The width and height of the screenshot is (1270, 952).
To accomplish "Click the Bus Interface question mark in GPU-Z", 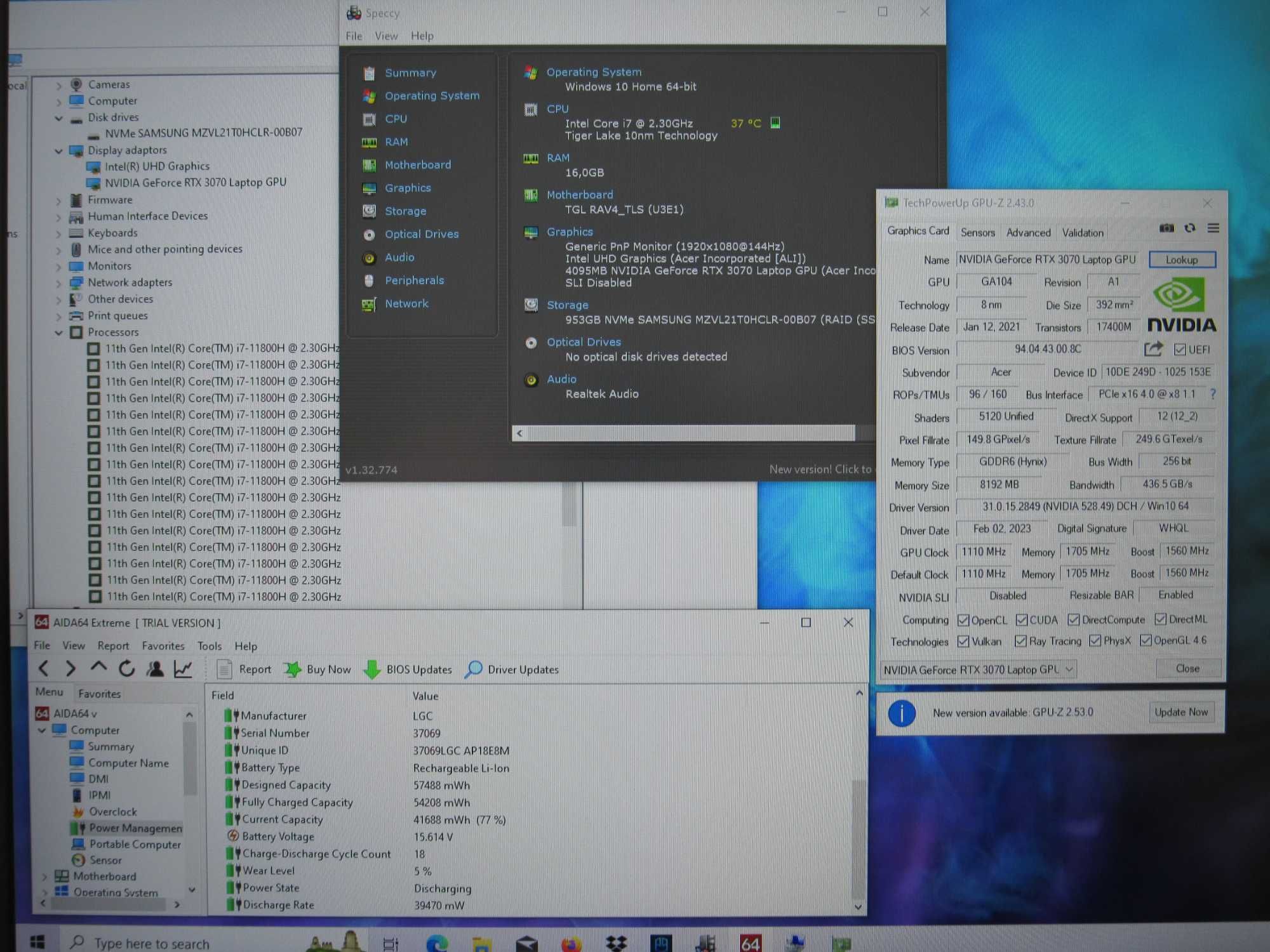I will (1213, 394).
